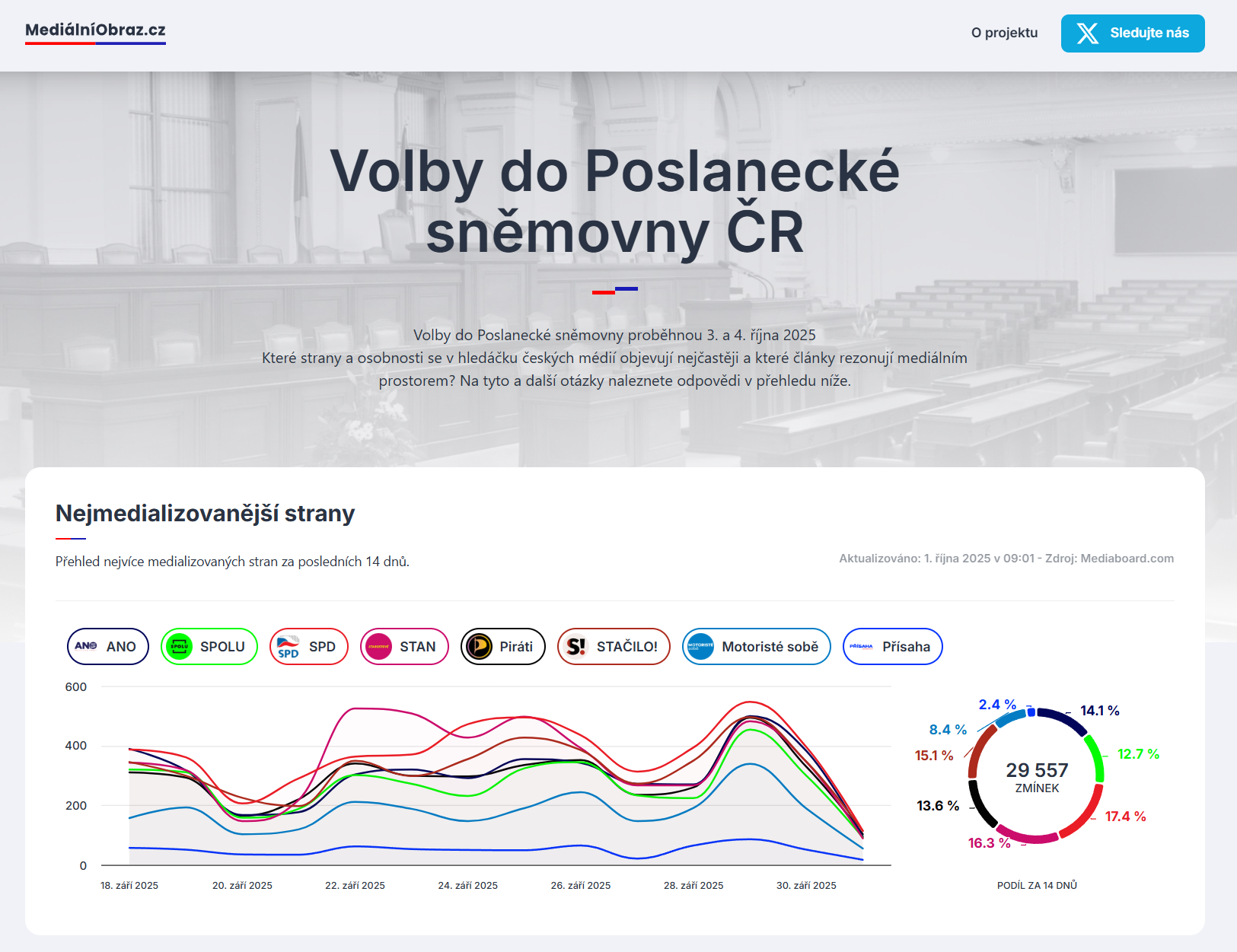The width and height of the screenshot is (1237, 952).
Task: Click the SPD party logo icon
Action: click(288, 647)
